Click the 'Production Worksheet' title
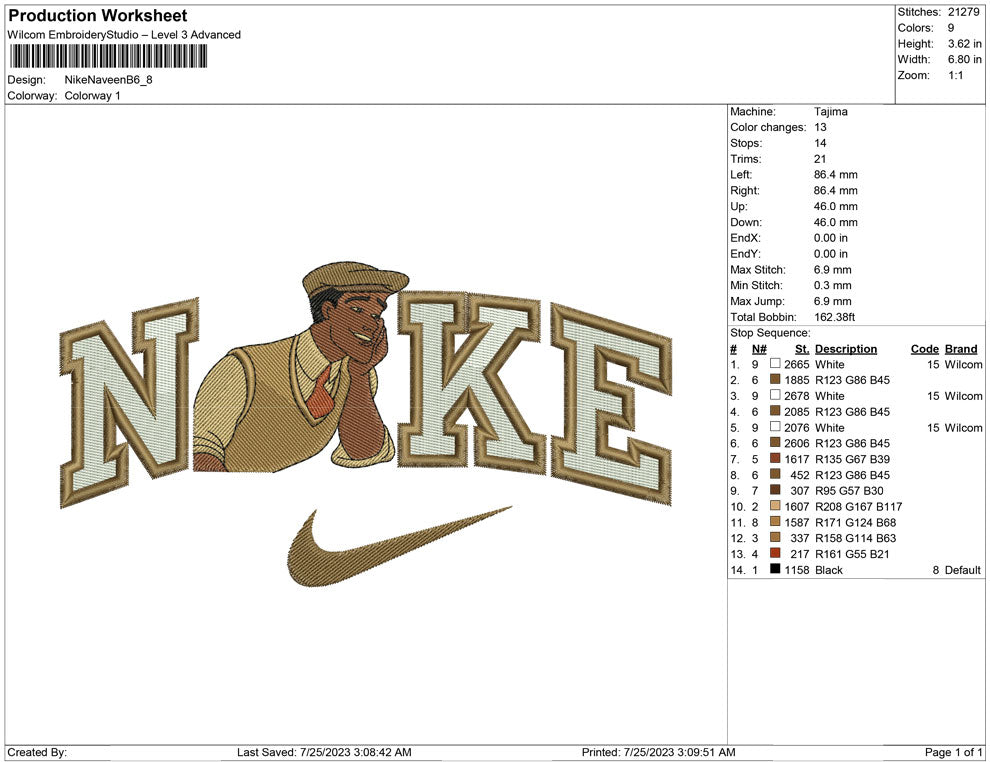The height and width of the screenshot is (762, 990). pos(98,16)
